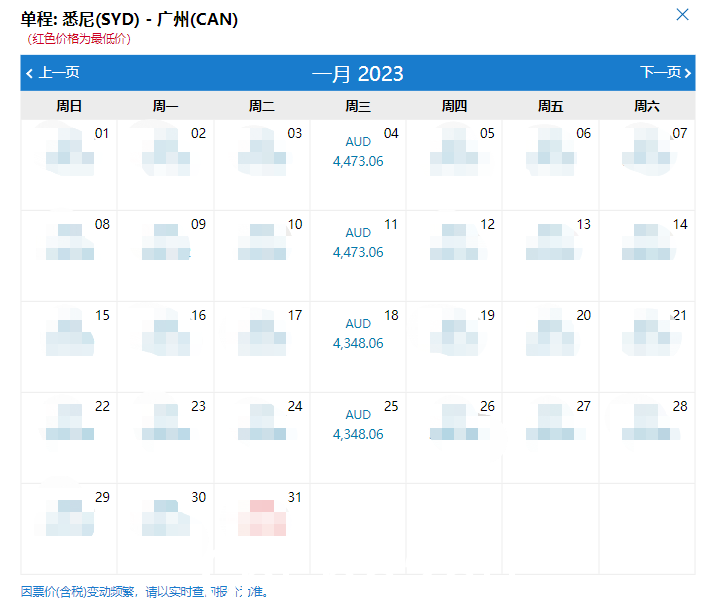Choose the date 12 cell
The image size is (718, 608).
coord(454,256)
